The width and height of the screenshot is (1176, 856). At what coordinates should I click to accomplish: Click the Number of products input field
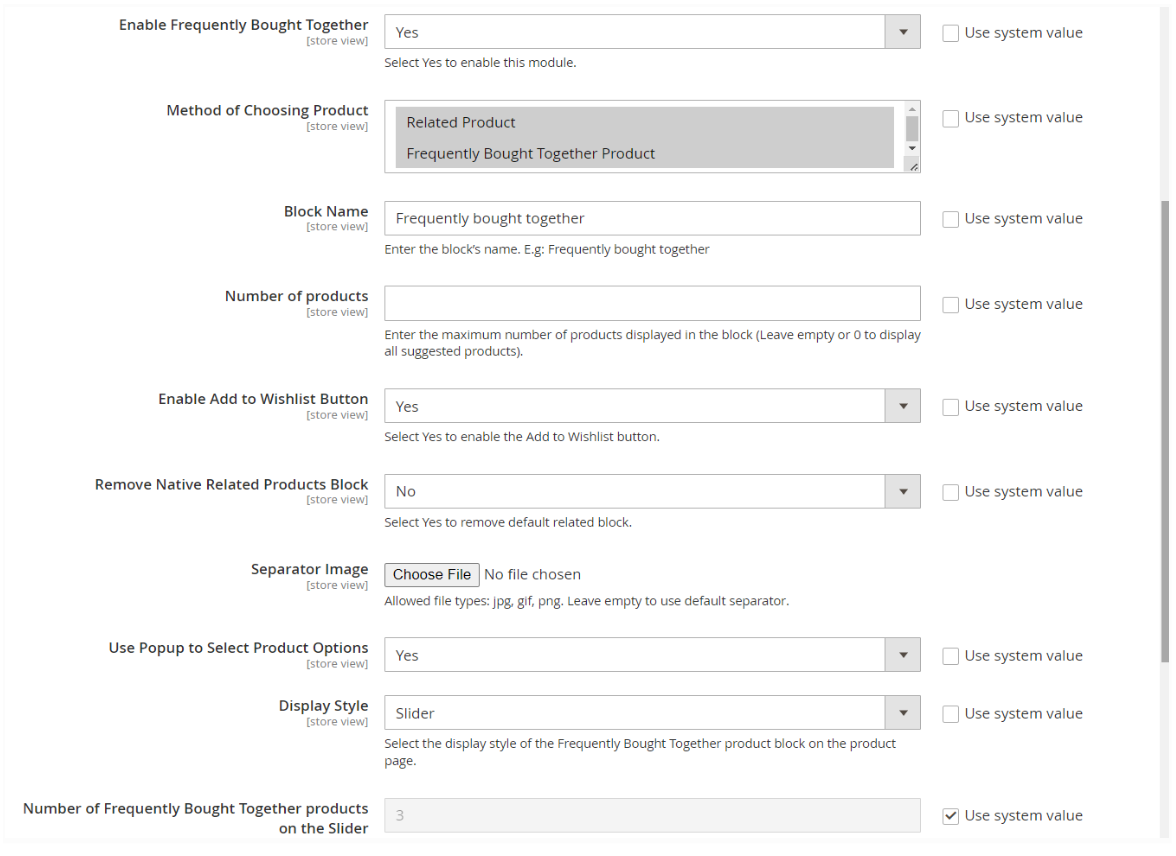651,304
